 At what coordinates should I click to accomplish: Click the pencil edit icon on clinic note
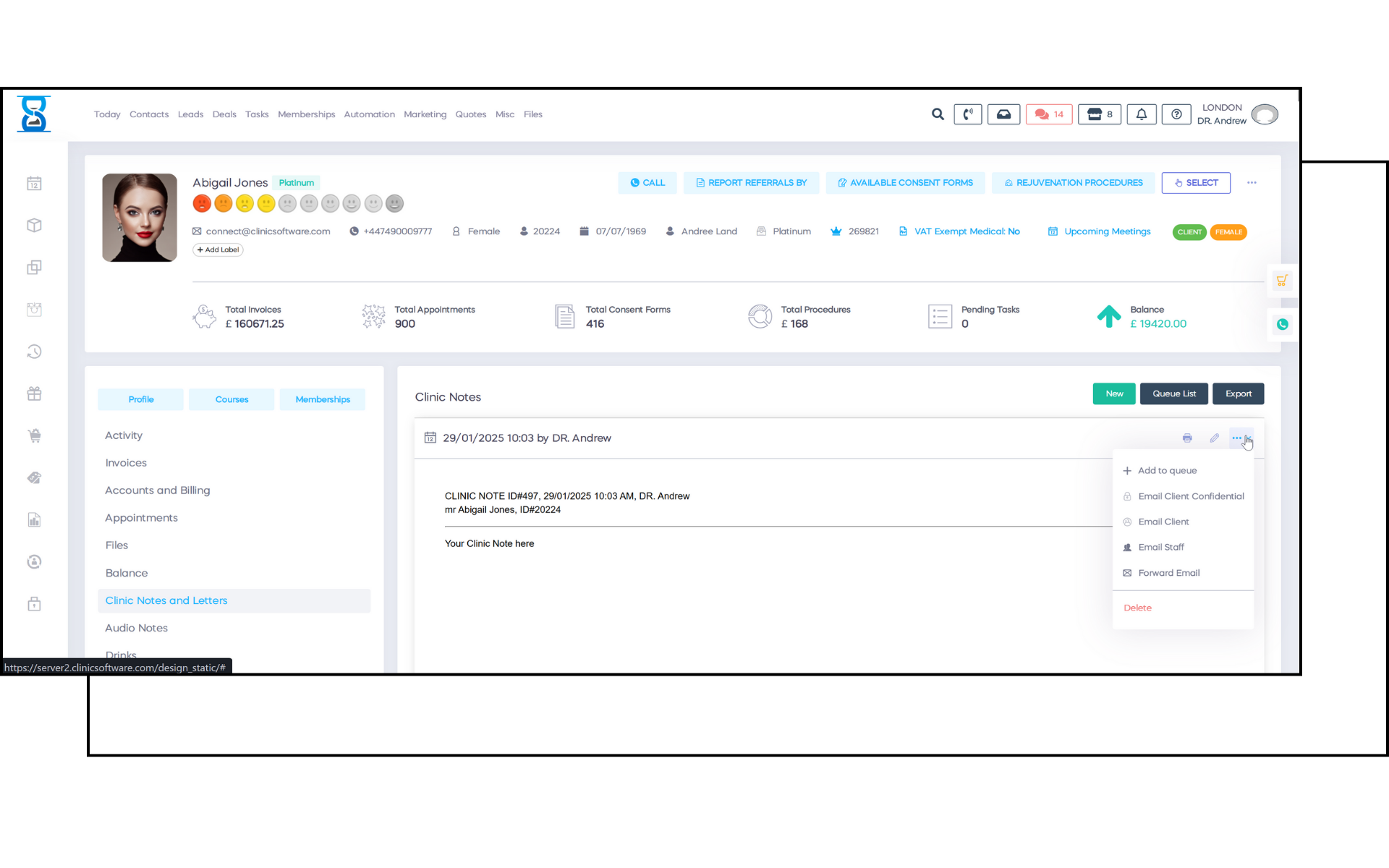(1215, 438)
